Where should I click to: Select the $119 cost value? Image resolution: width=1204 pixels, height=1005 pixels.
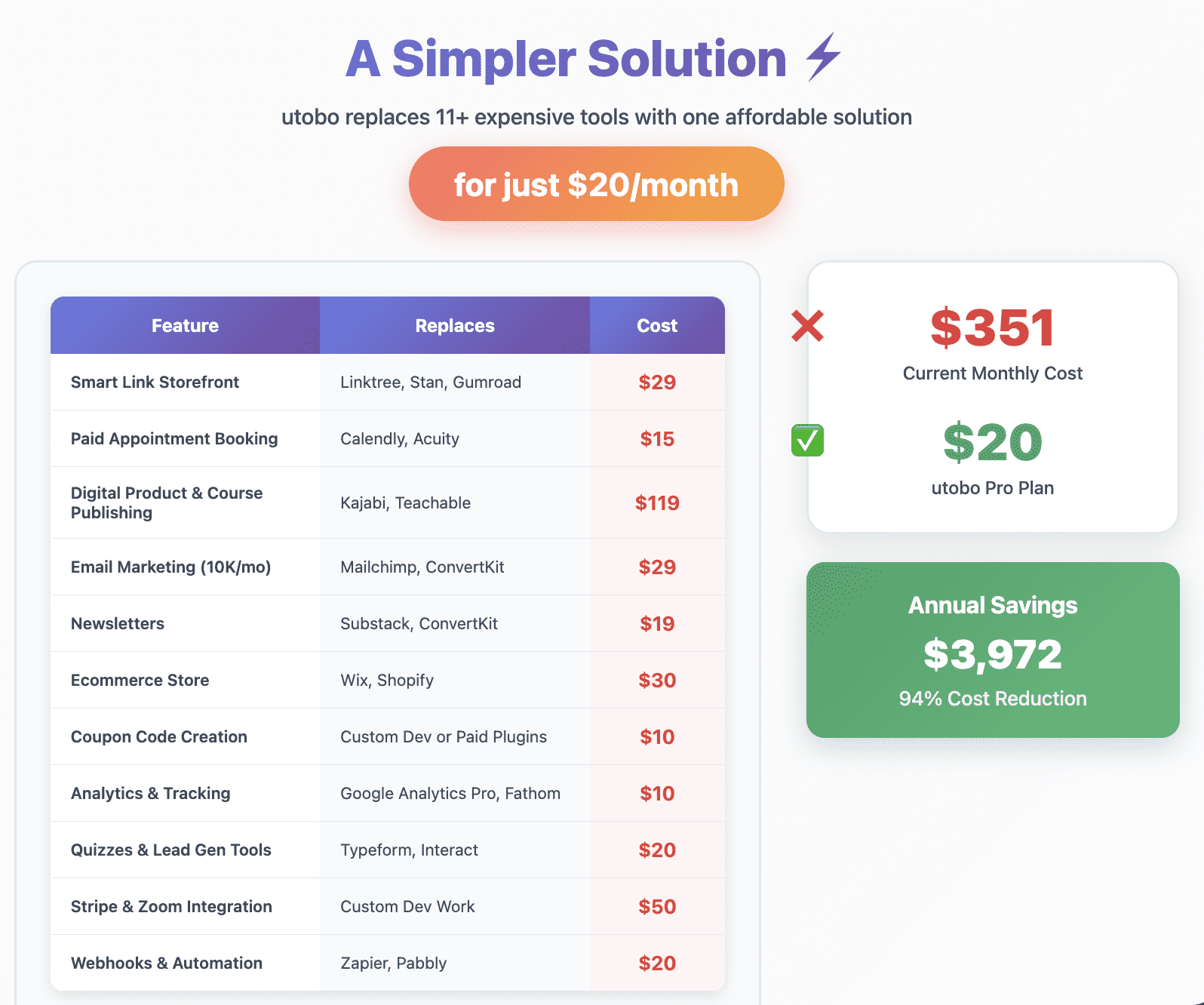657,502
